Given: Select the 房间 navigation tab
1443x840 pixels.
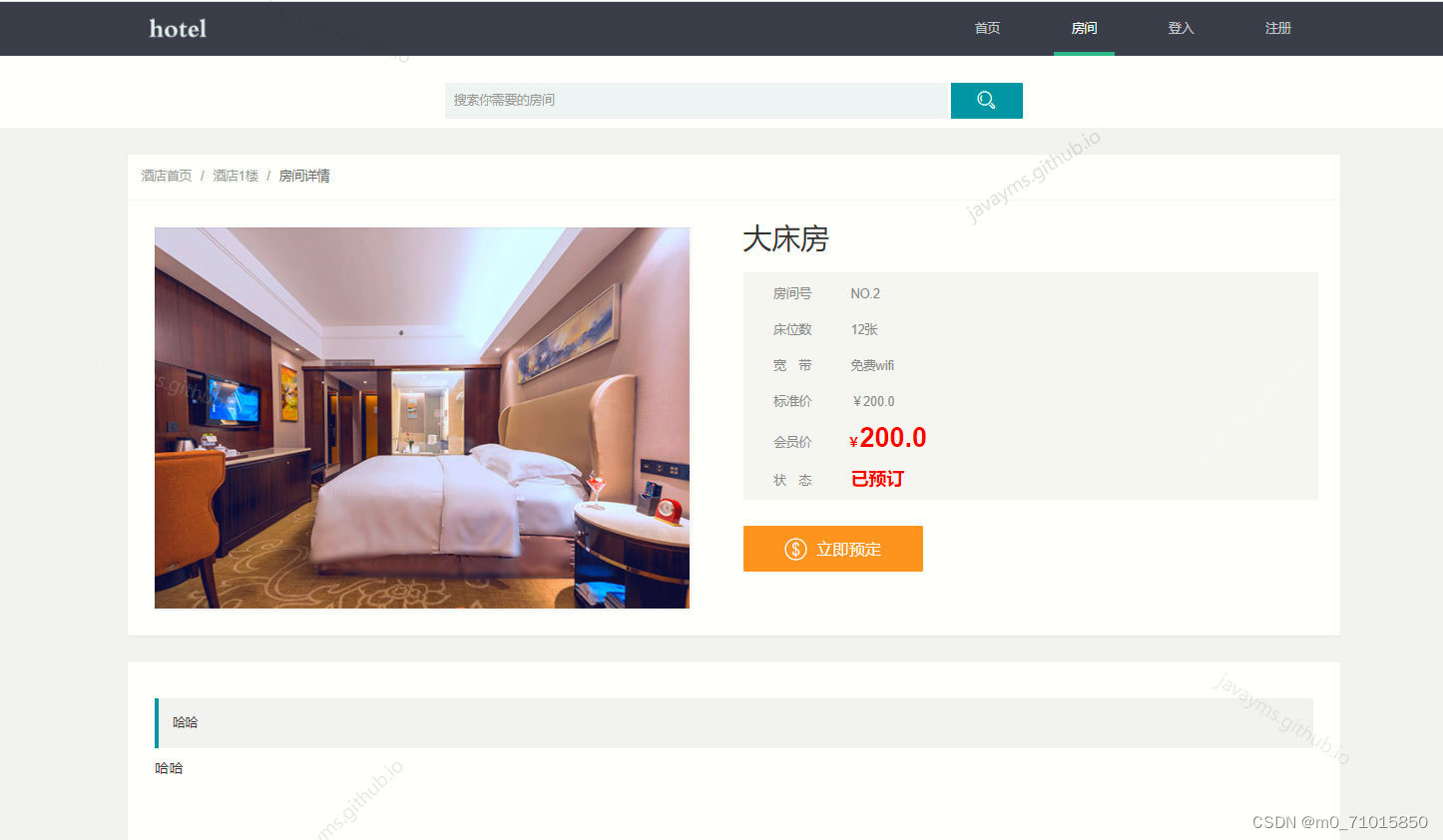Looking at the screenshot, I should tap(1084, 28).
